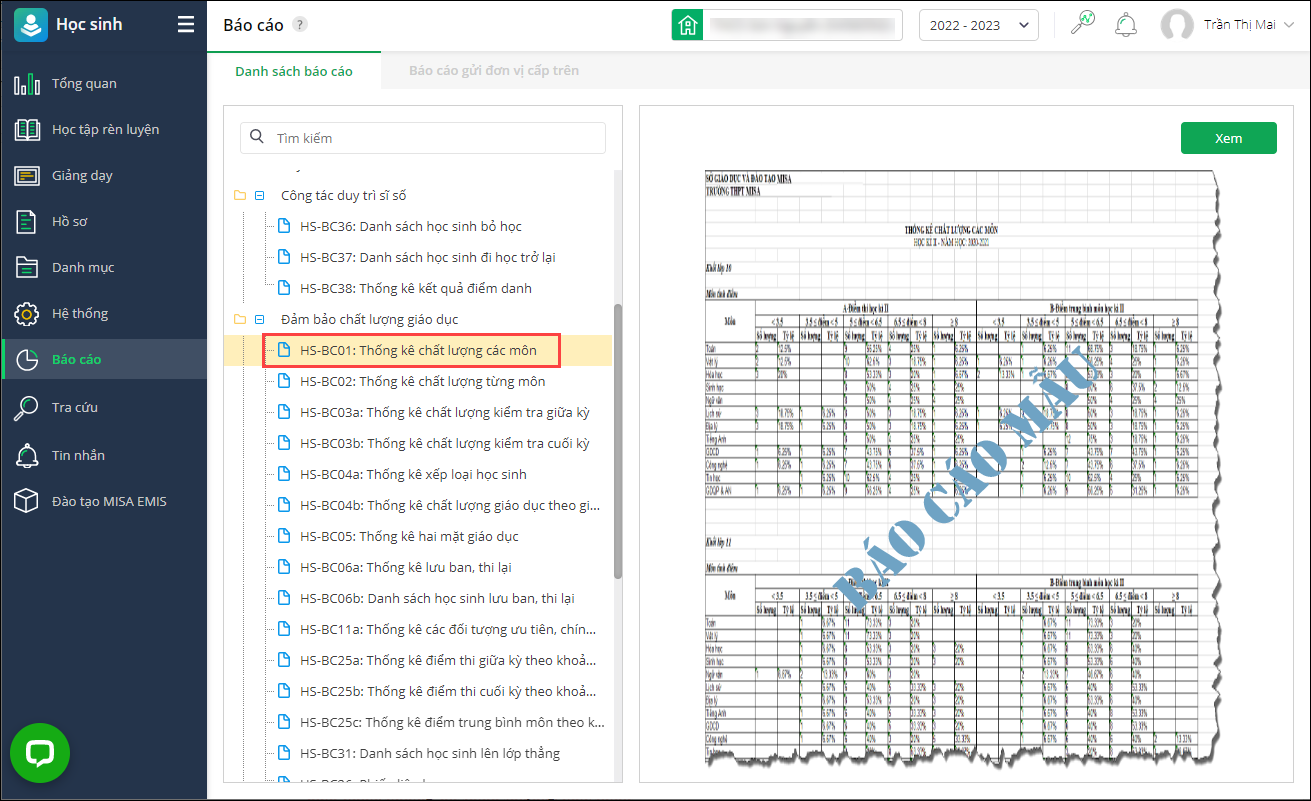Image resolution: width=1311 pixels, height=801 pixels.
Task: Open Đào tạo MISA EMIS section
Action: 104,501
